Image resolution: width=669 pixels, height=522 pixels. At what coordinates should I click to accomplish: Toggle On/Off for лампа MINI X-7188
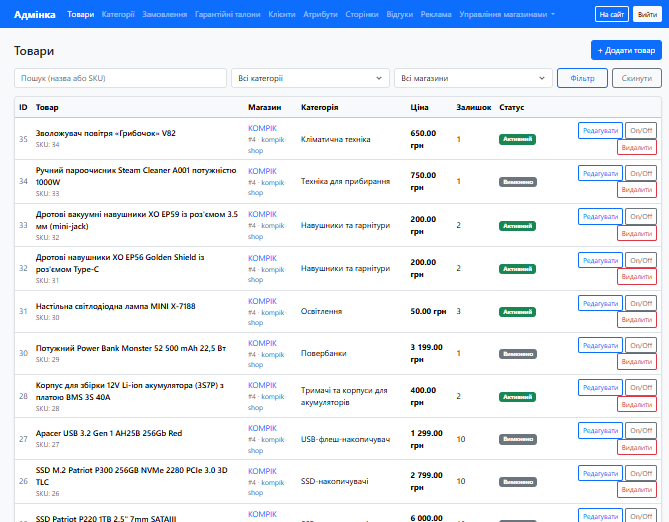click(641, 303)
